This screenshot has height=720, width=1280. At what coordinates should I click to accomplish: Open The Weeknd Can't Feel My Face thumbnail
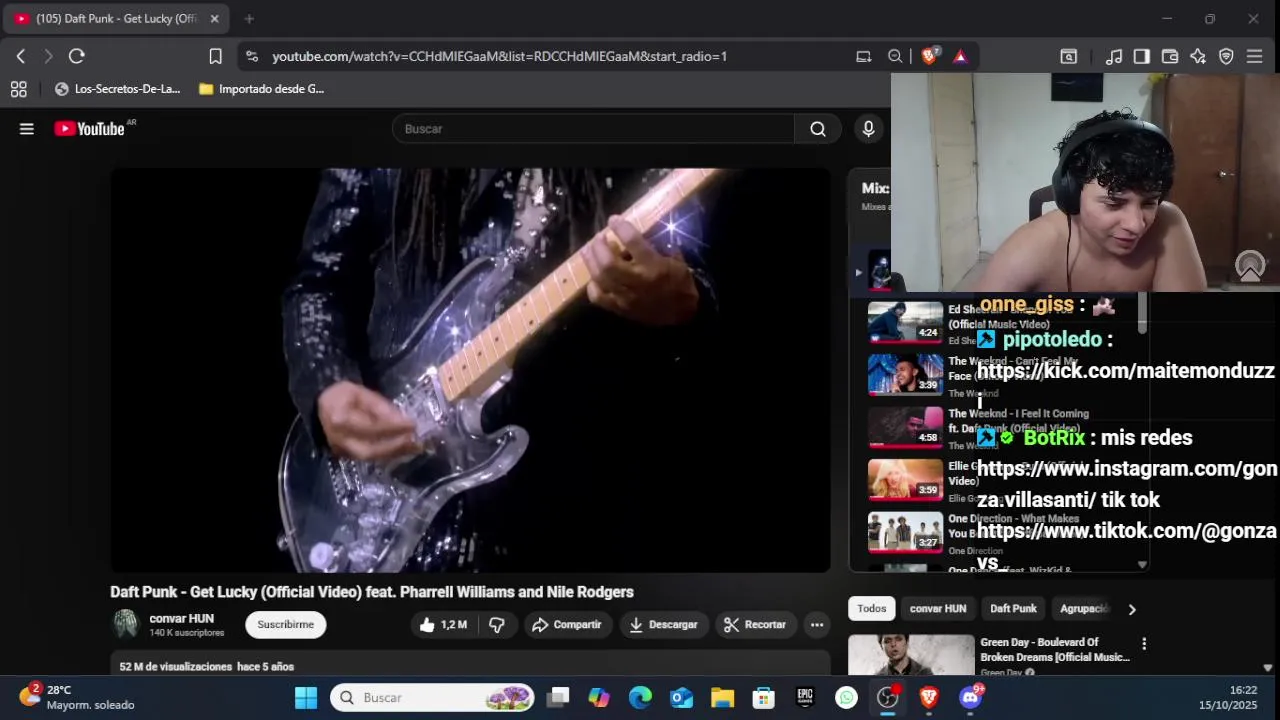pos(905,374)
